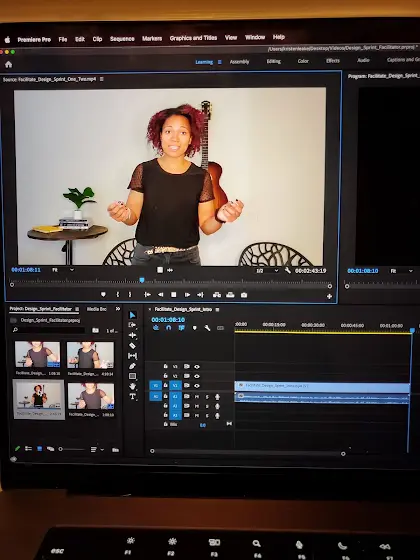Image resolution: width=420 pixels, height=560 pixels.
Task: Open Source monitor button editor plus icon
Action: point(329,296)
